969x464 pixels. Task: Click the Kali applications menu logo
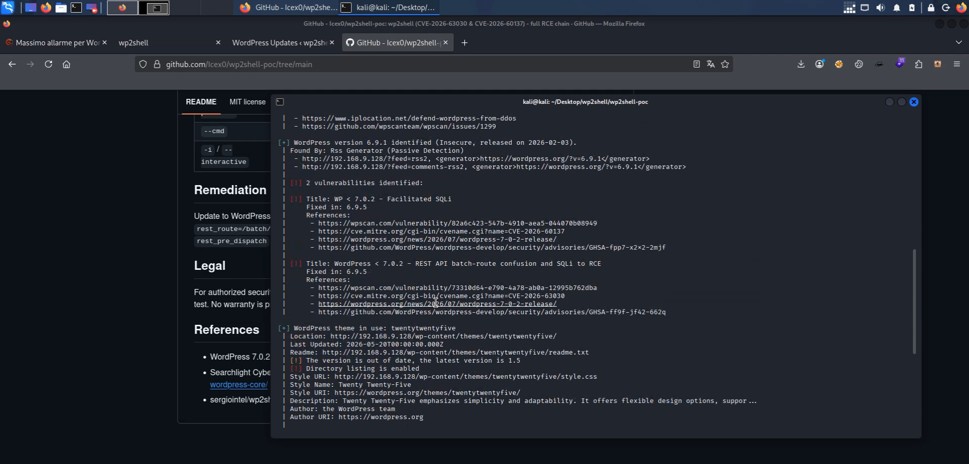pyautogui.click(x=7, y=7)
